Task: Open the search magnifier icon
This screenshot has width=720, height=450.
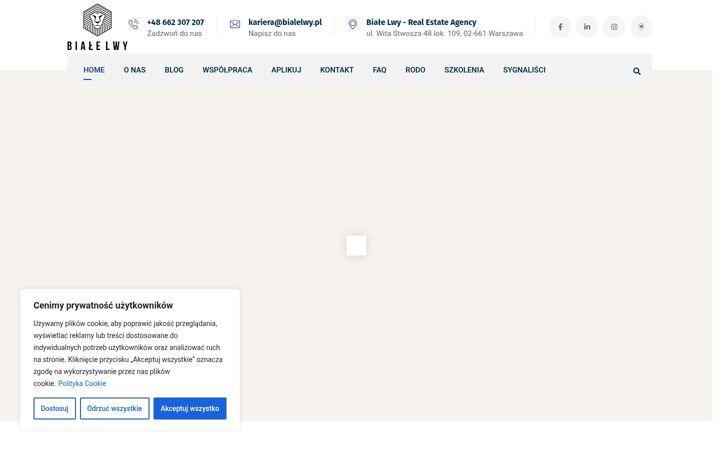Action: (637, 71)
